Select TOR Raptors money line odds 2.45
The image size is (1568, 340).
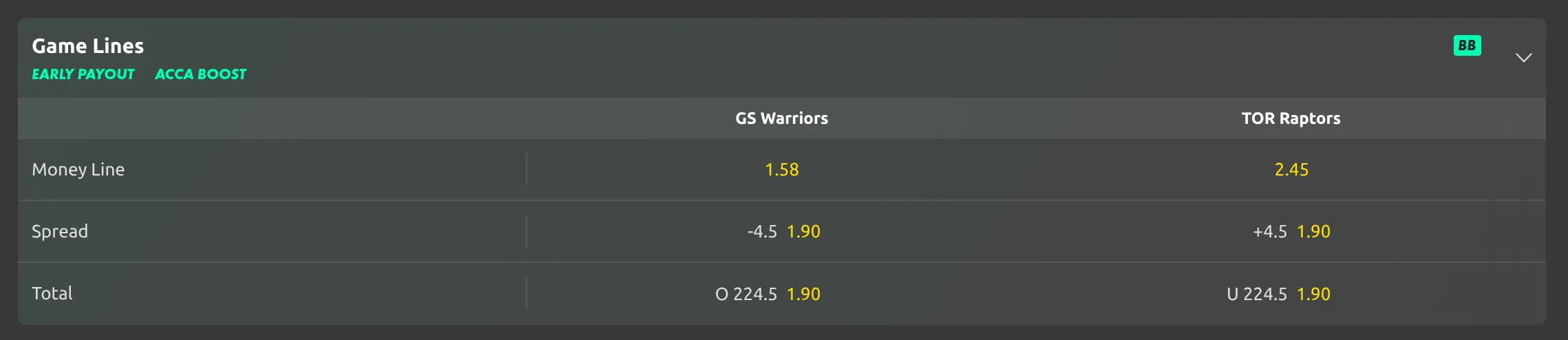click(x=1291, y=170)
